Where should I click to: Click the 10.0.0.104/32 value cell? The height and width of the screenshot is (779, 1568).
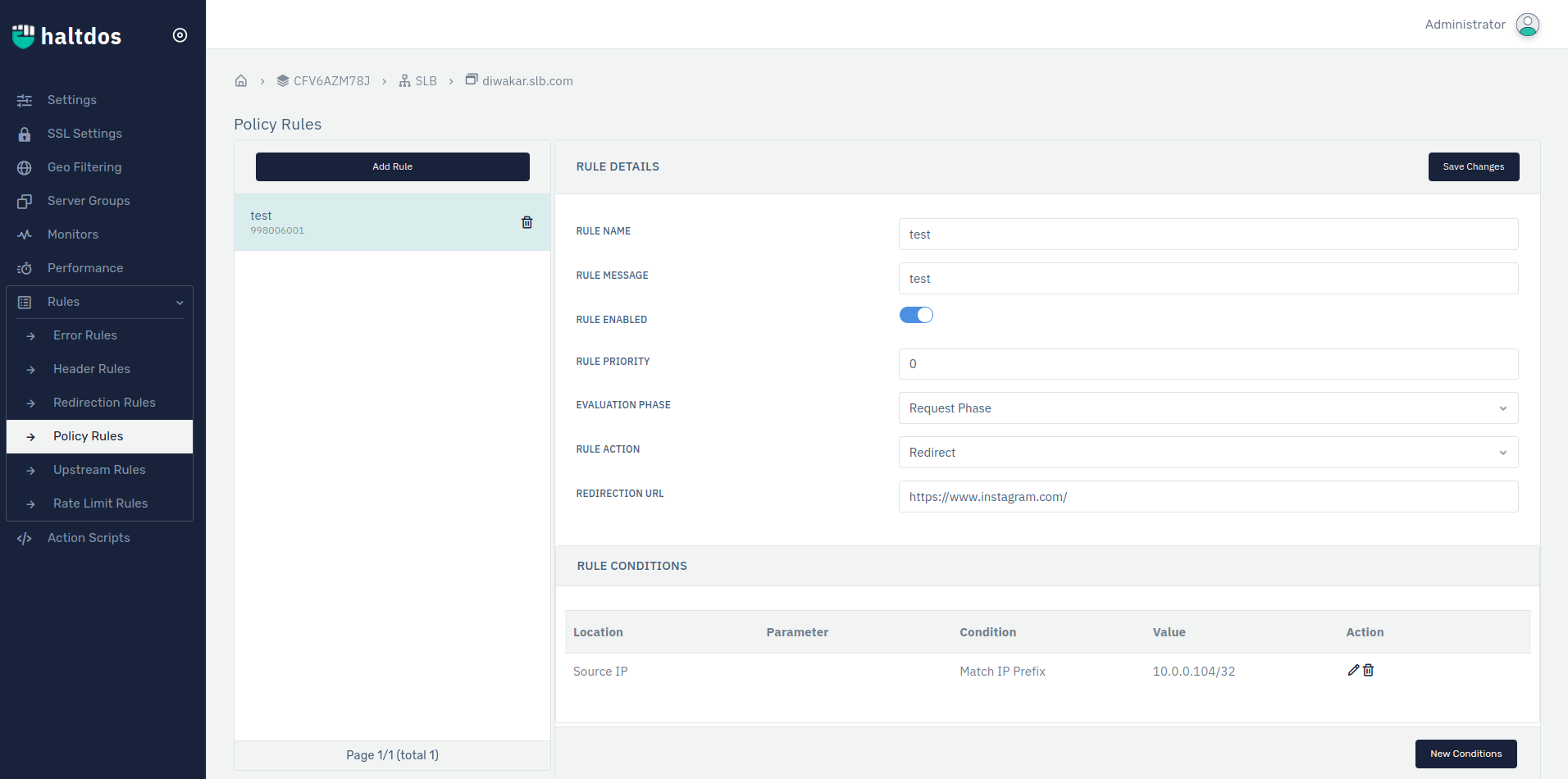coord(1194,672)
